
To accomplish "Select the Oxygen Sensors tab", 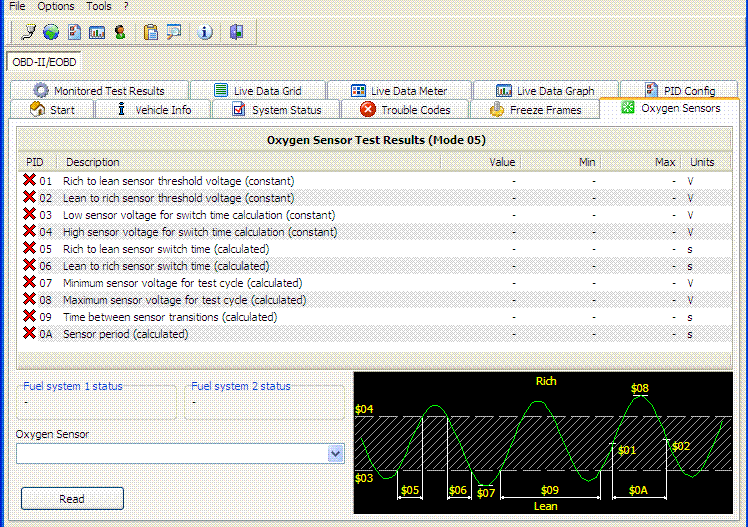I will point(670,108).
